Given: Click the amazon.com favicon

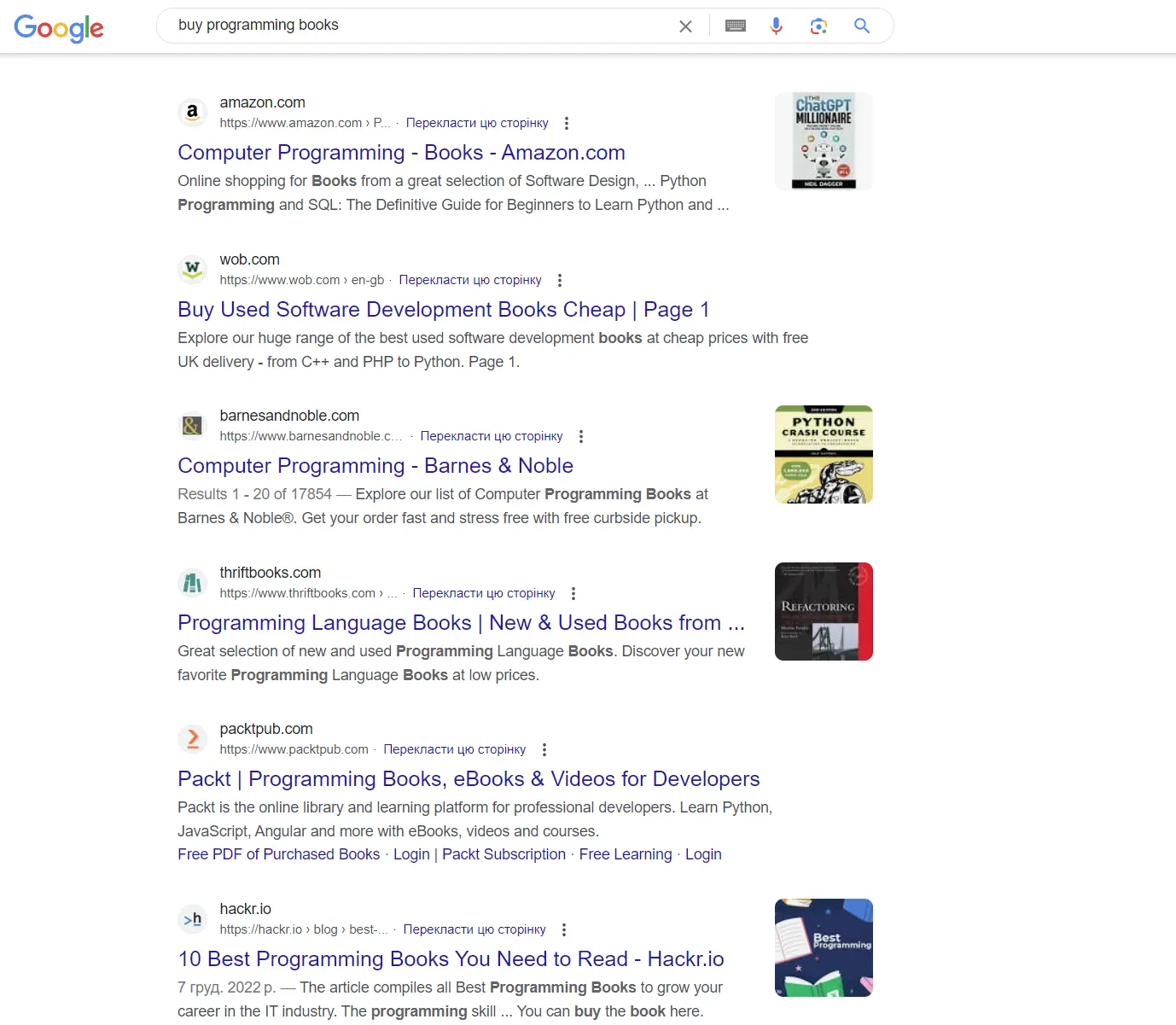Looking at the screenshot, I should [192, 112].
